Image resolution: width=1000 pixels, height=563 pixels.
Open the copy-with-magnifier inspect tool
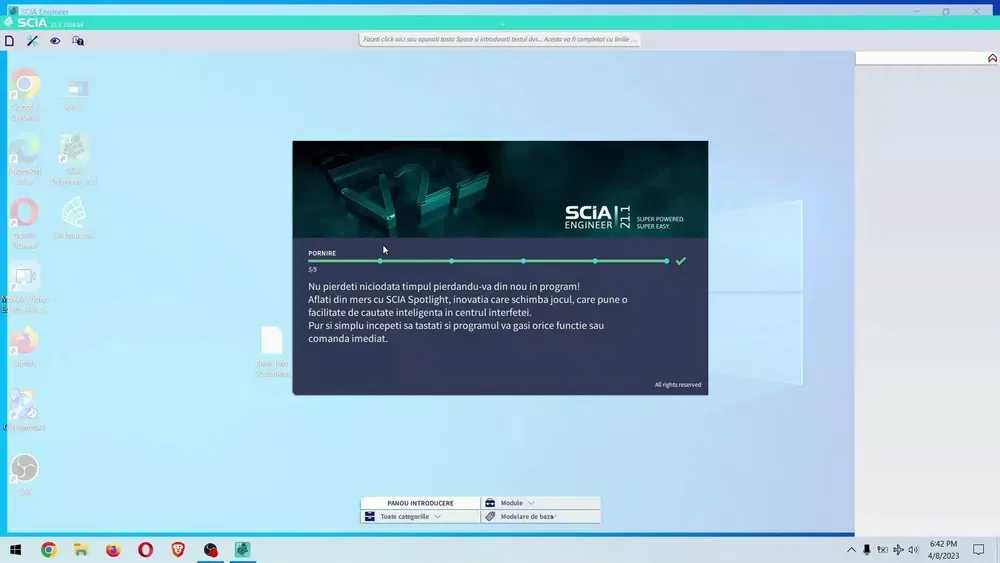pos(78,41)
